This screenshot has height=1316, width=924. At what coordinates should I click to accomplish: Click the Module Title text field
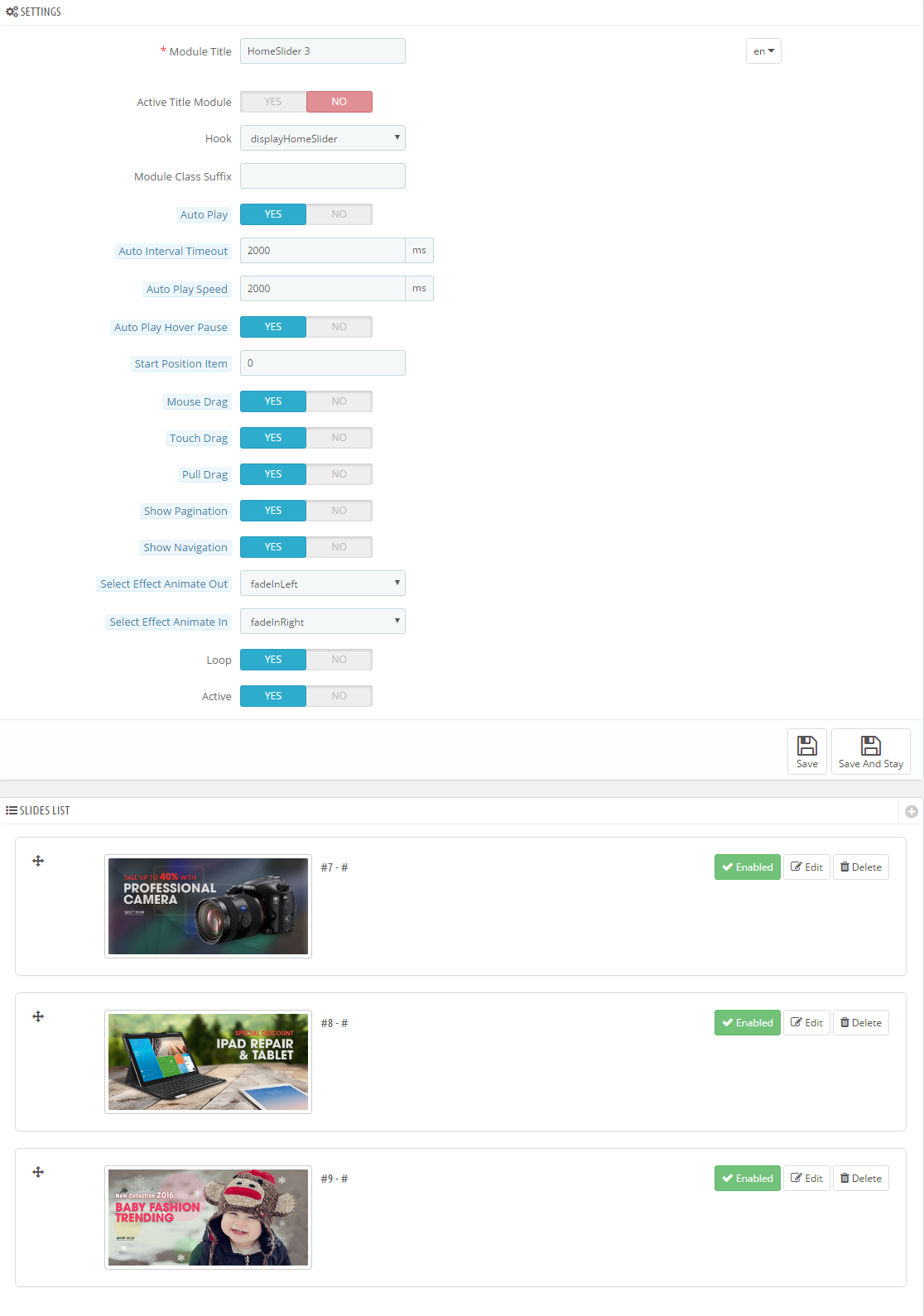322,51
